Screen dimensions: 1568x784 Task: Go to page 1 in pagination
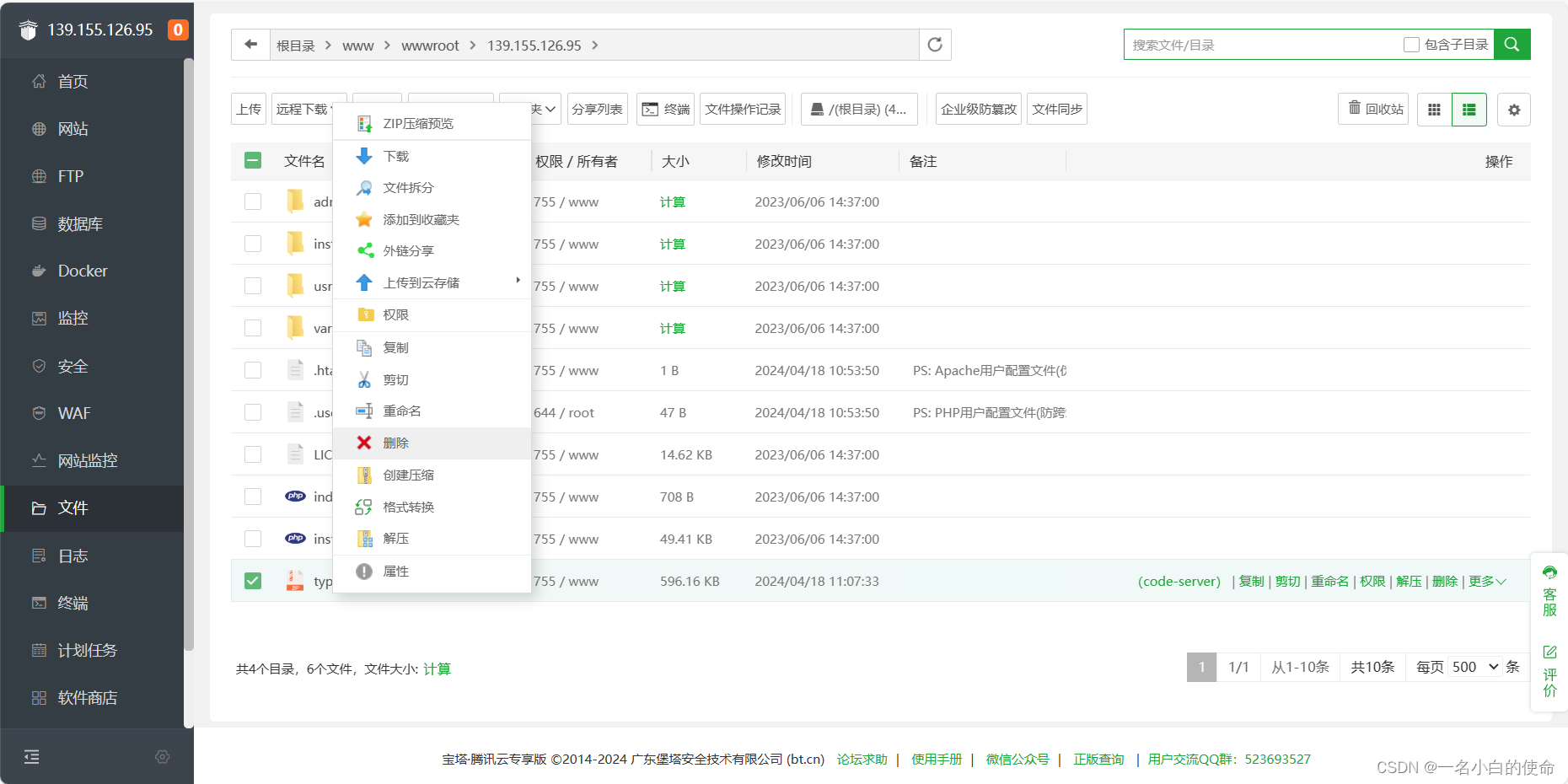pos(1201,667)
